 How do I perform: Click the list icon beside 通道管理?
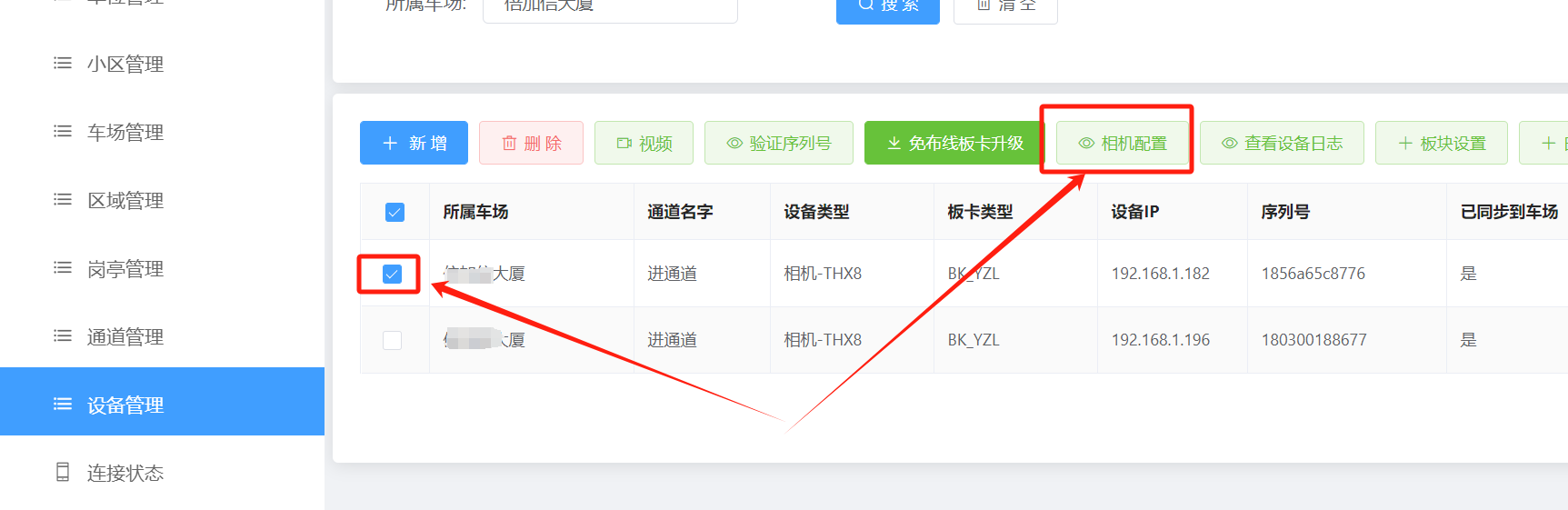63,336
